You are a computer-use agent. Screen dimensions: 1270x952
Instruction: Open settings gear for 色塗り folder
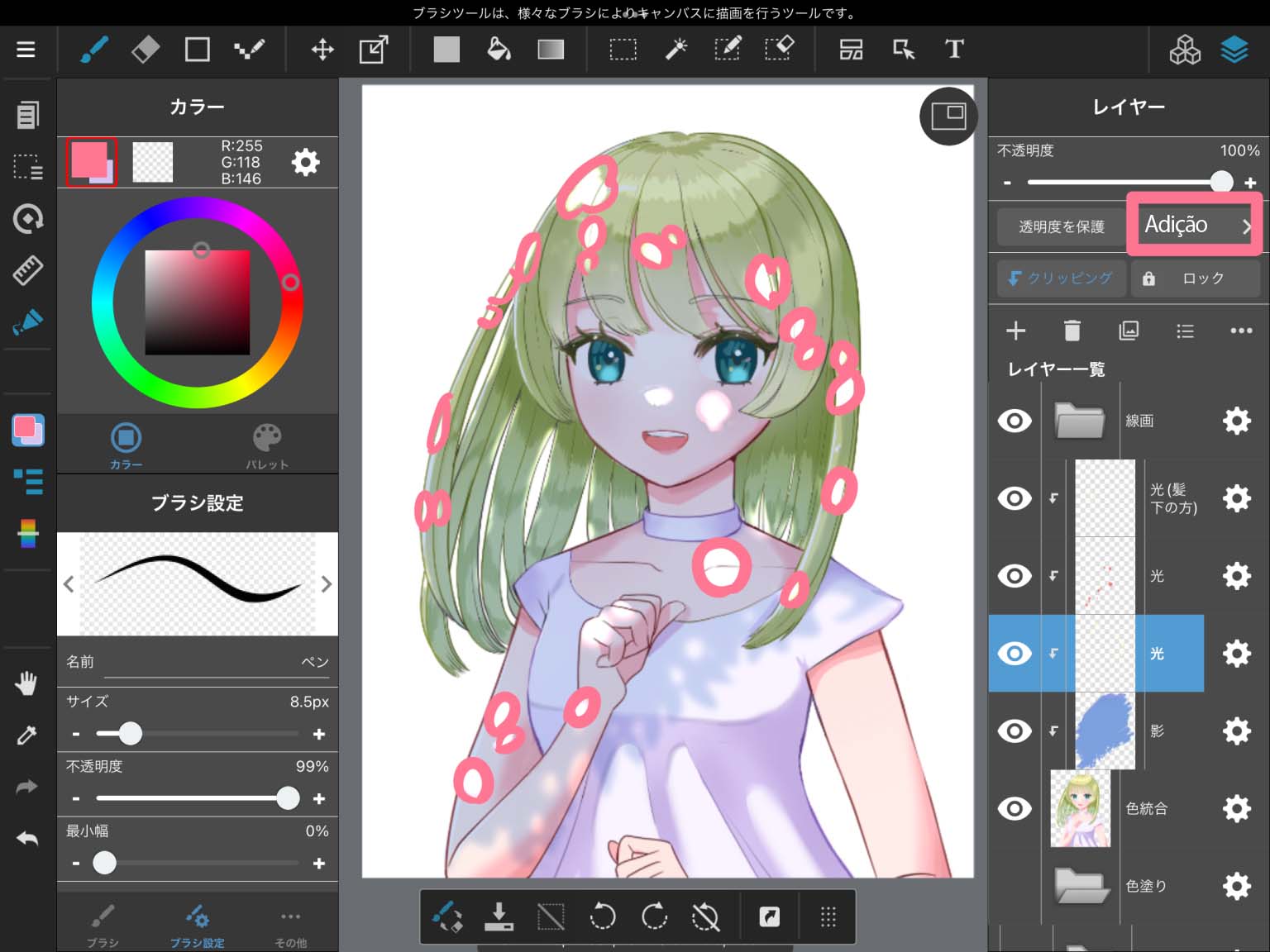click(x=1237, y=886)
